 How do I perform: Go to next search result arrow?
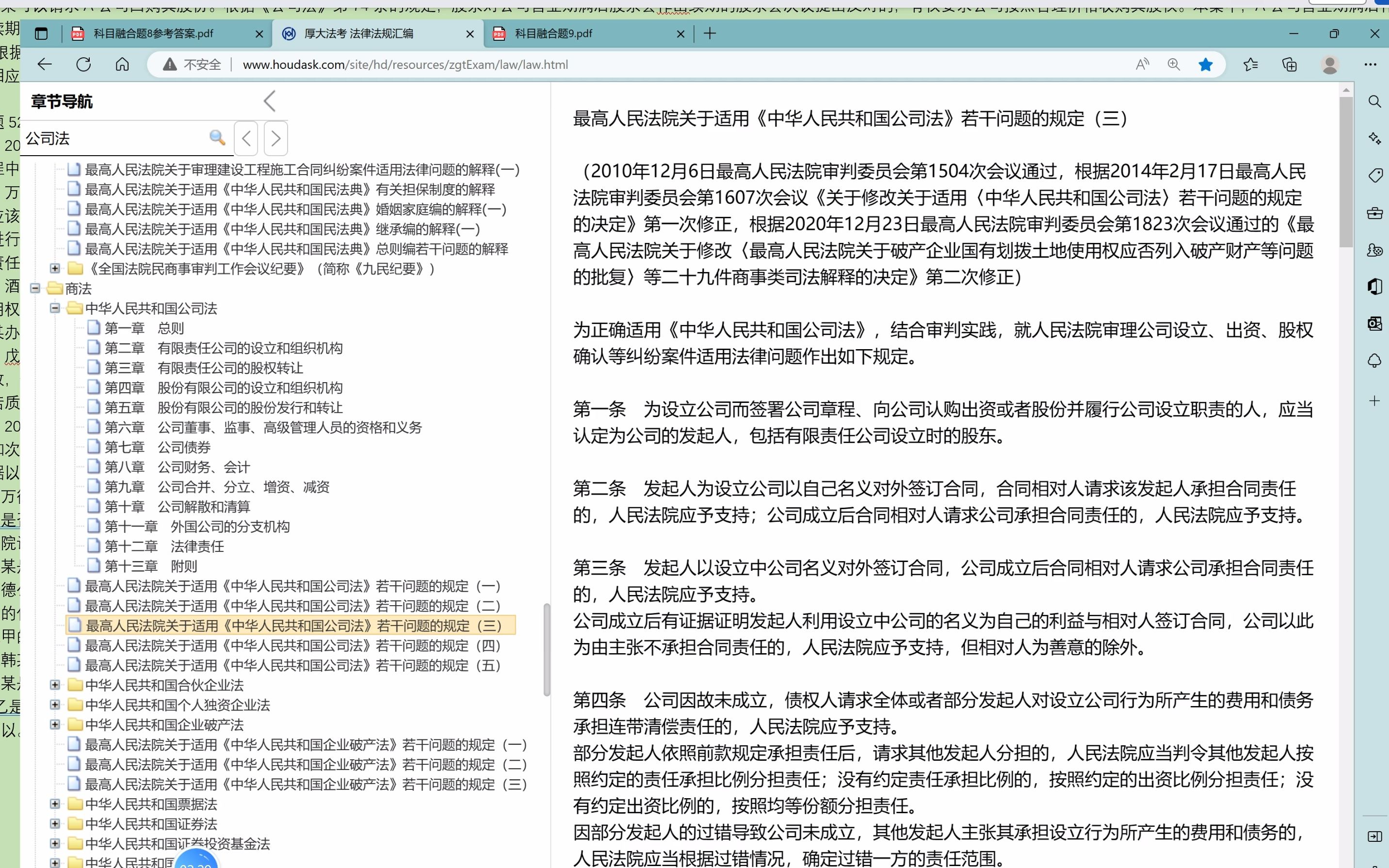[x=275, y=138]
